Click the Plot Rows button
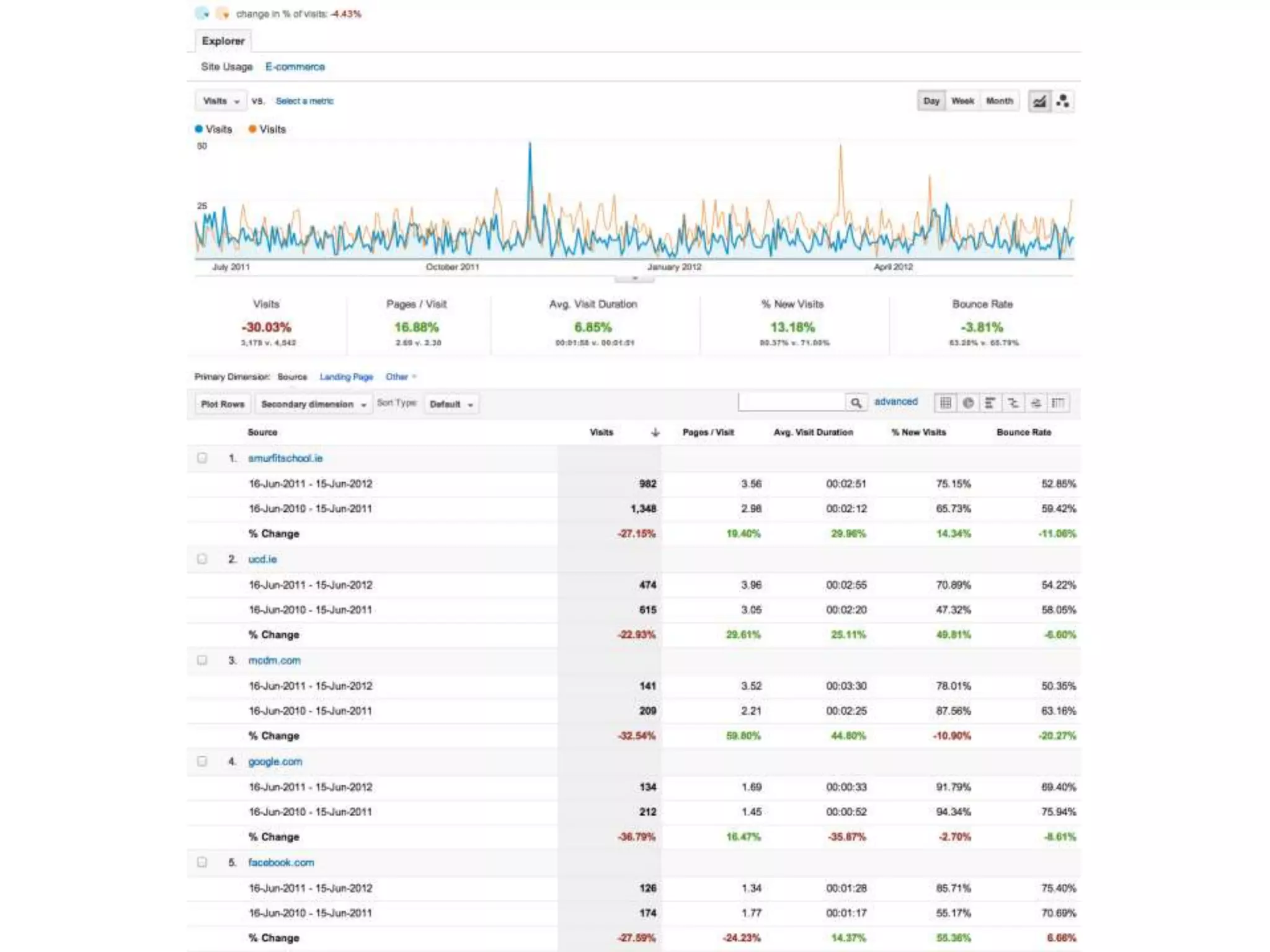Screen dimensions: 1270x952 223,404
